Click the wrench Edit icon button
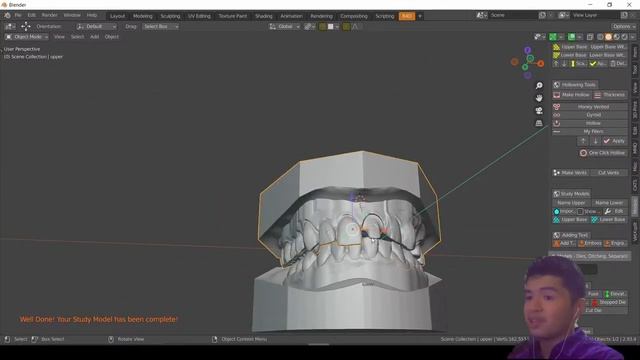640x360 pixels. coord(614,211)
